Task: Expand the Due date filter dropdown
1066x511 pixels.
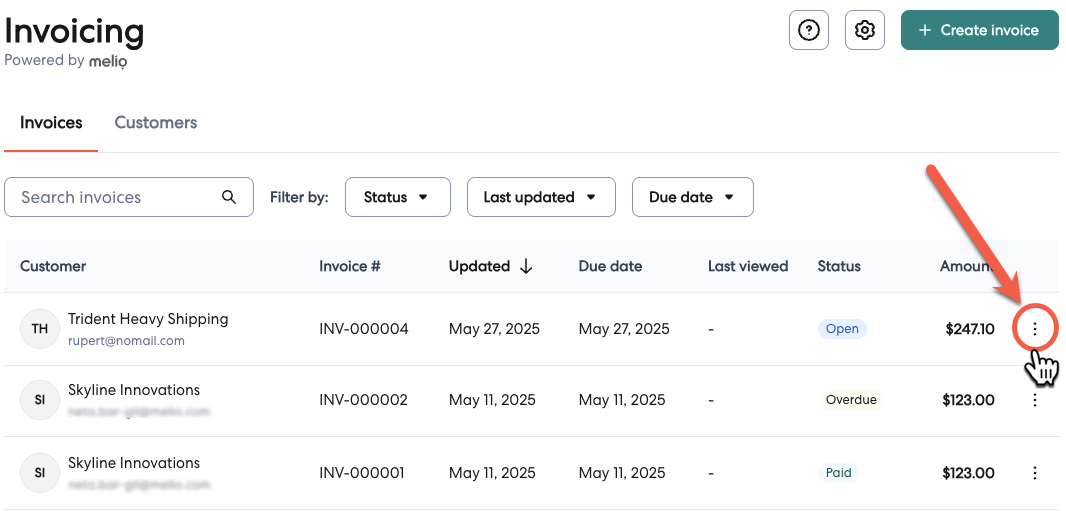Action: [x=692, y=197]
